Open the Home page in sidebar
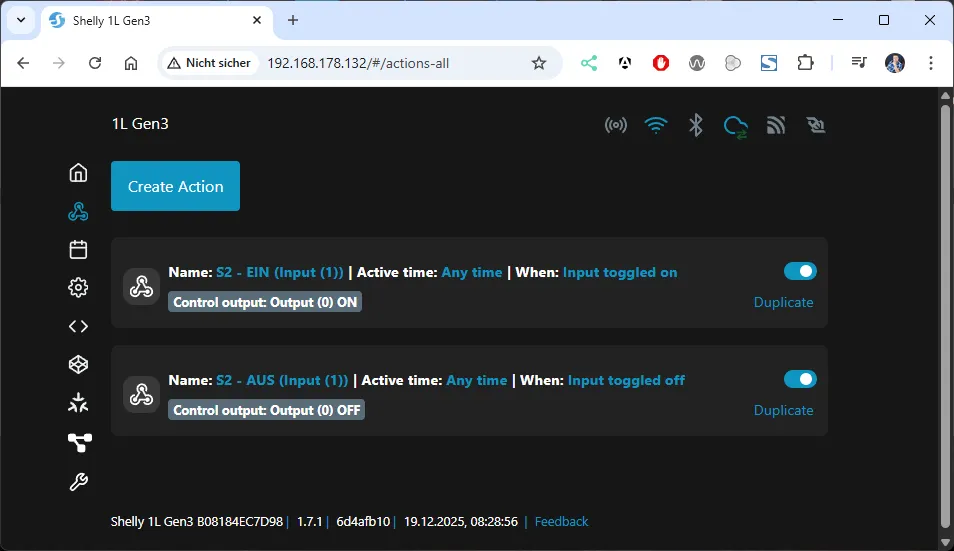954x551 pixels. coord(78,173)
